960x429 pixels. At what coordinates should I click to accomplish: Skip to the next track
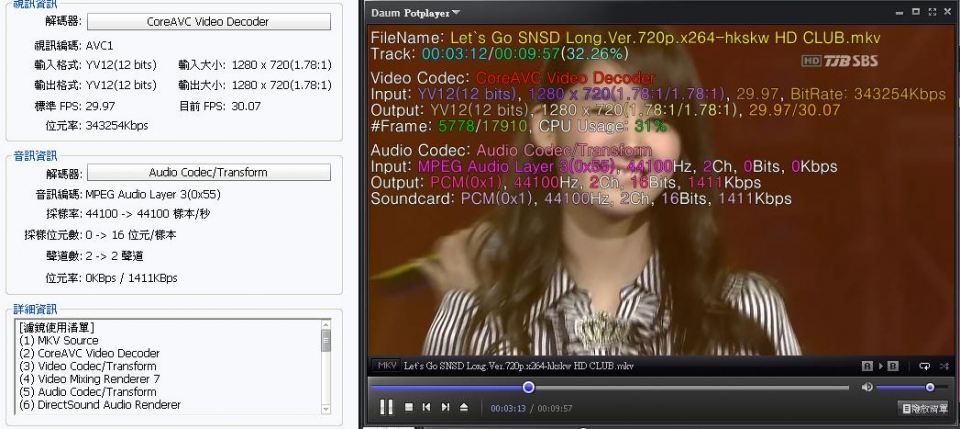[x=446, y=407]
